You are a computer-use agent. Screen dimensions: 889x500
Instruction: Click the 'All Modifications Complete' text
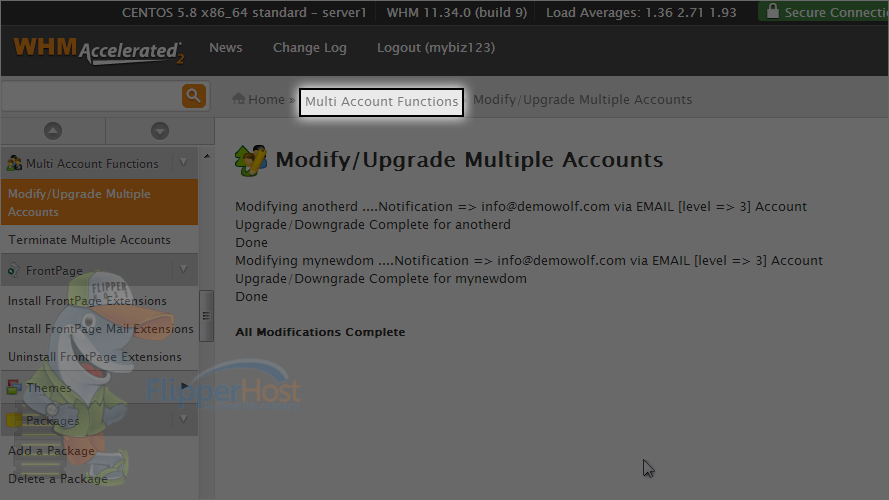320,332
